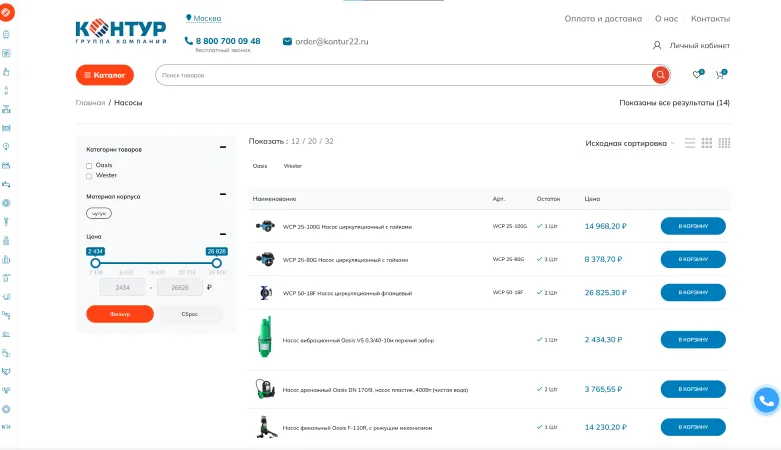This screenshot has width=781, height=450.
Task: Click the handshake-shaped icon in left sidebar
Action: click(x=6, y=371)
